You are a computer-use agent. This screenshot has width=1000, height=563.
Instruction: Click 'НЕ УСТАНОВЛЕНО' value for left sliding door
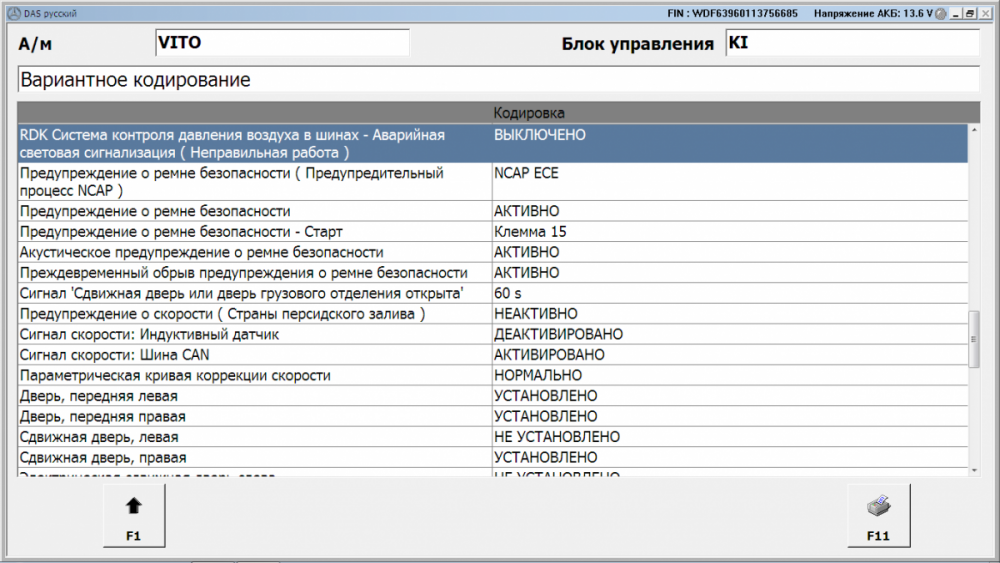557,437
